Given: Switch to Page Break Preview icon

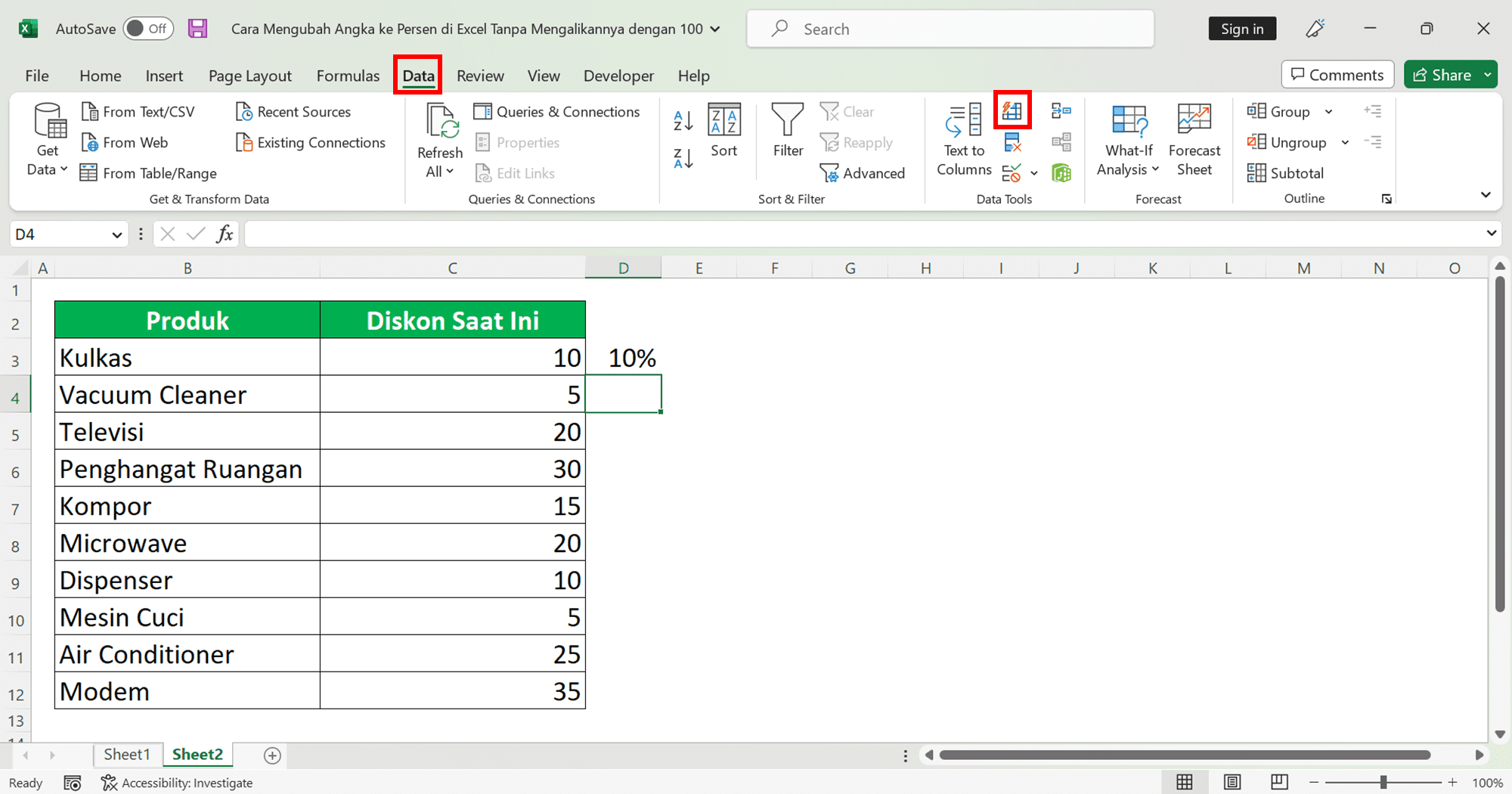Looking at the screenshot, I should 1279,783.
